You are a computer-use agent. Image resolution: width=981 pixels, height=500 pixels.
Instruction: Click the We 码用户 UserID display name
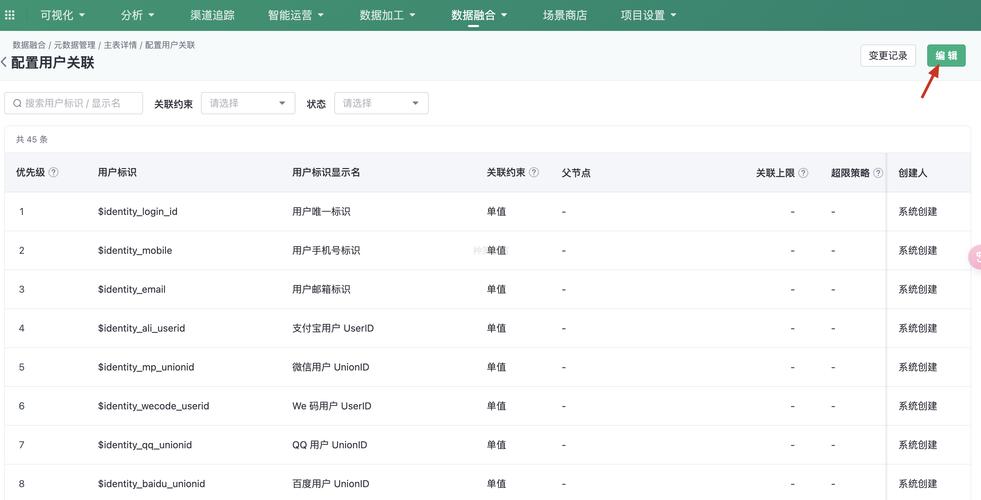click(332, 406)
